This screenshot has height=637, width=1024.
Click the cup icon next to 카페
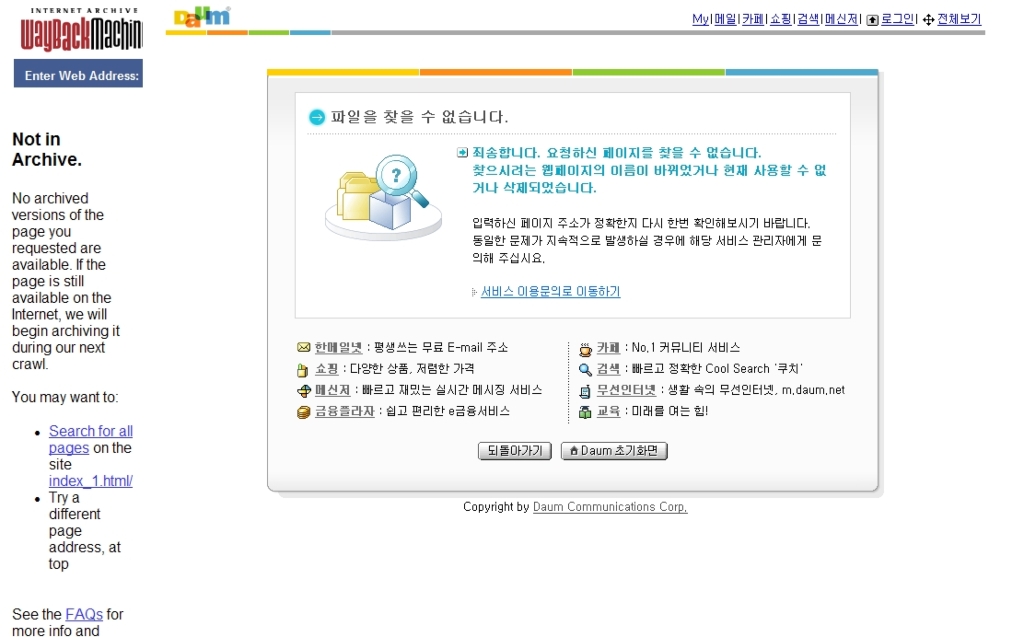(x=585, y=349)
